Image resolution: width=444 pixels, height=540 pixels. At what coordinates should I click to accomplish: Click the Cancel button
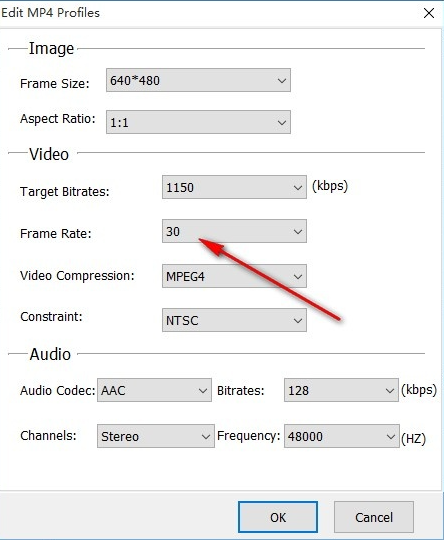pyautogui.click(x=374, y=517)
